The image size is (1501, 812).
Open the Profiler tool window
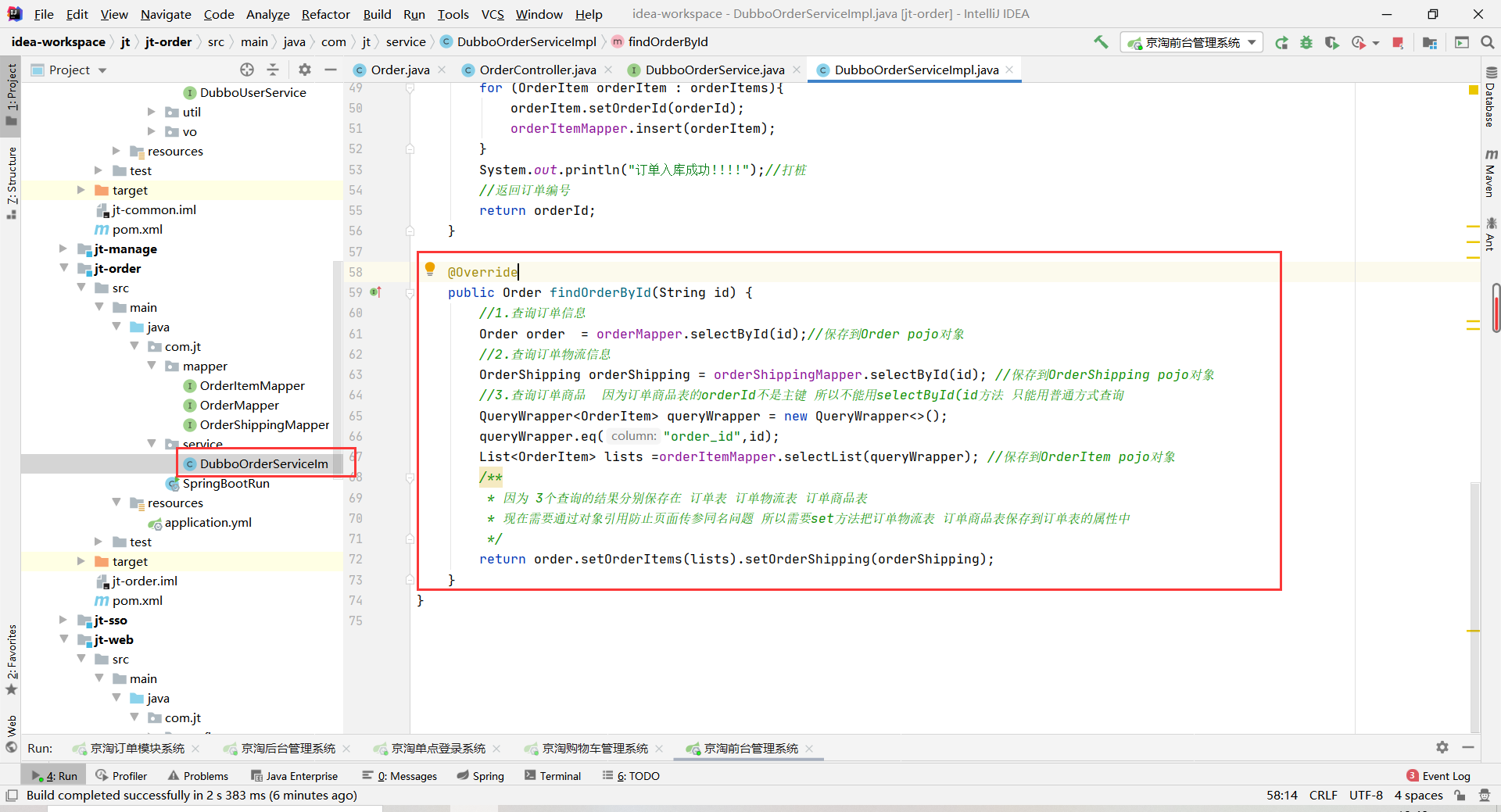(x=121, y=776)
